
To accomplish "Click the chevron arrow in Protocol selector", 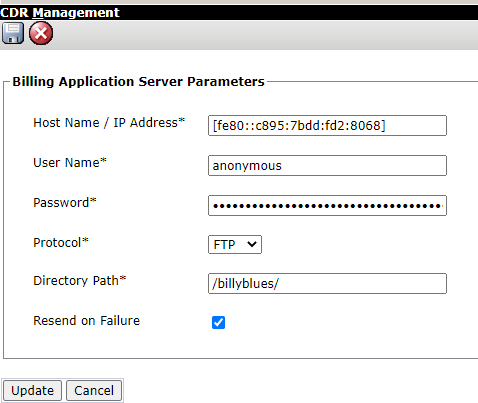I will click(x=252, y=244).
